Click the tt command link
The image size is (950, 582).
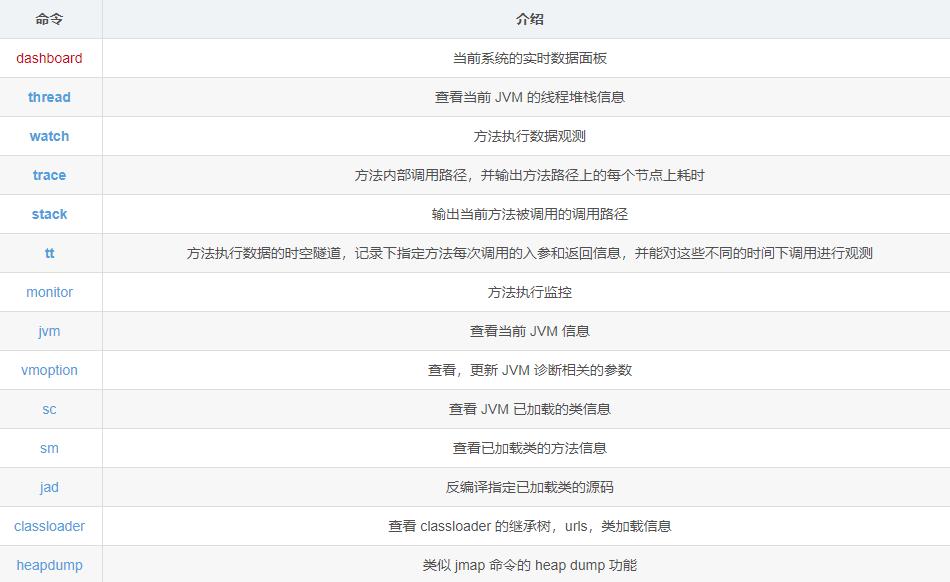point(49,253)
